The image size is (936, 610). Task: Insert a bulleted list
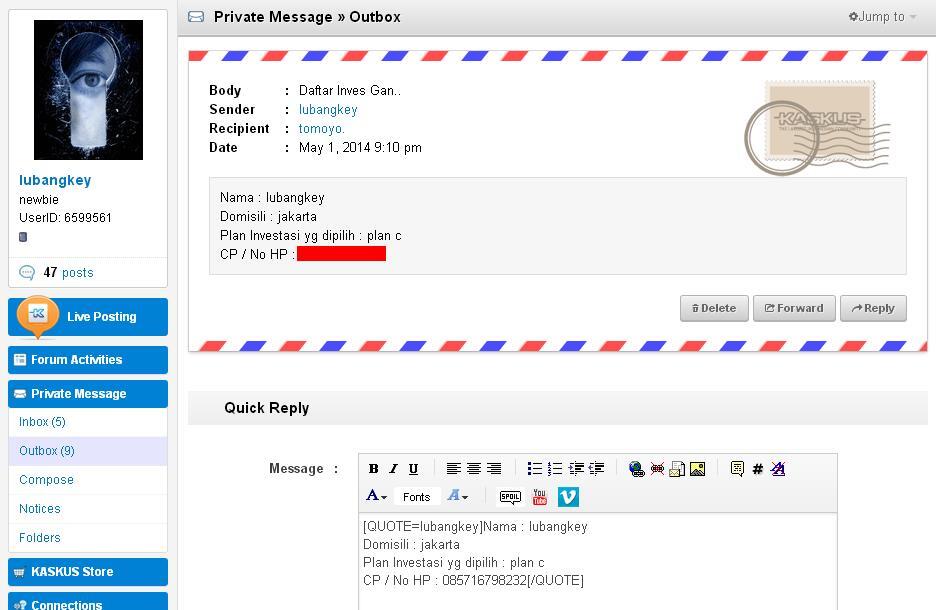click(535, 469)
